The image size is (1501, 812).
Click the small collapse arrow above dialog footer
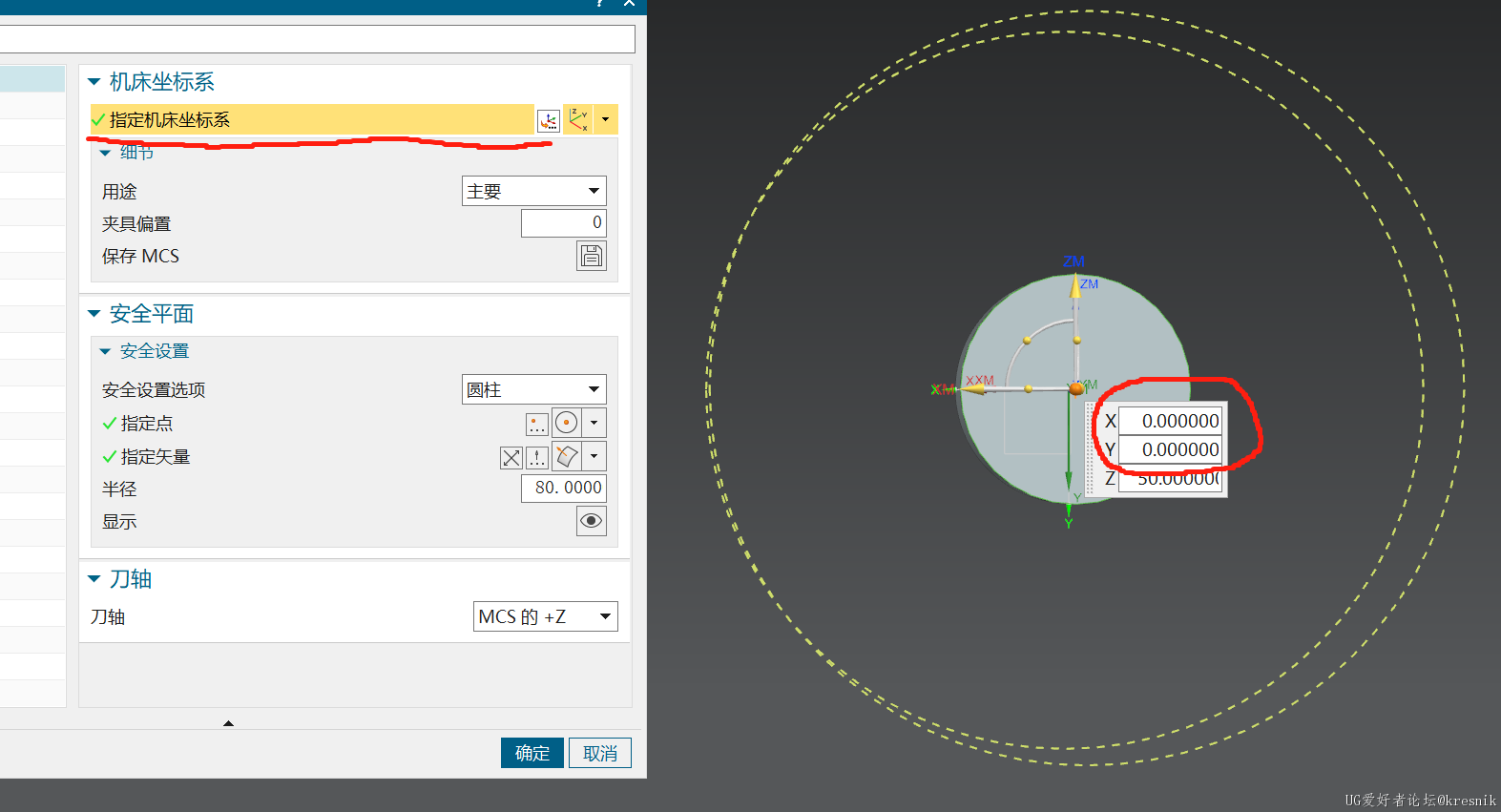[228, 723]
